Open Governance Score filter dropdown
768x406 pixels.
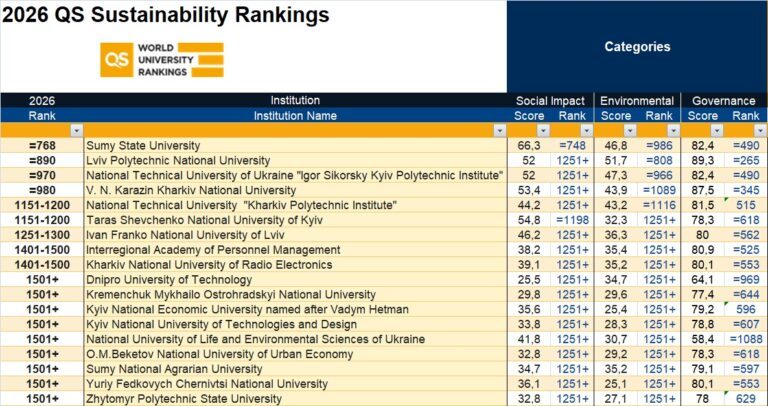point(714,131)
